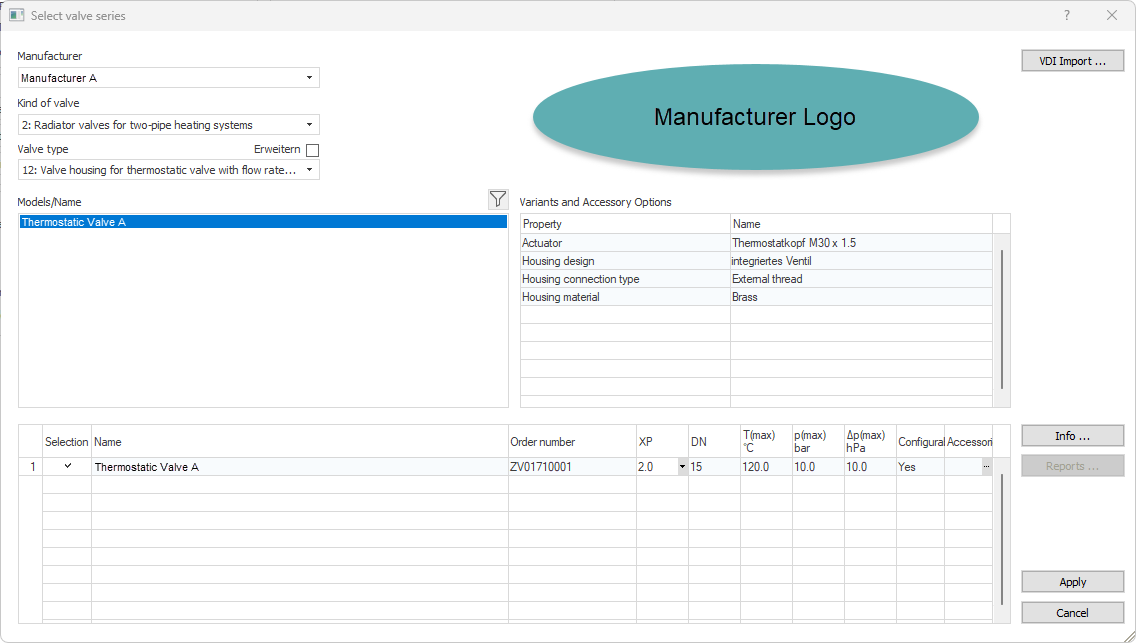1136x643 pixels.
Task: Click the Housing design property cell
Action: tap(625, 261)
